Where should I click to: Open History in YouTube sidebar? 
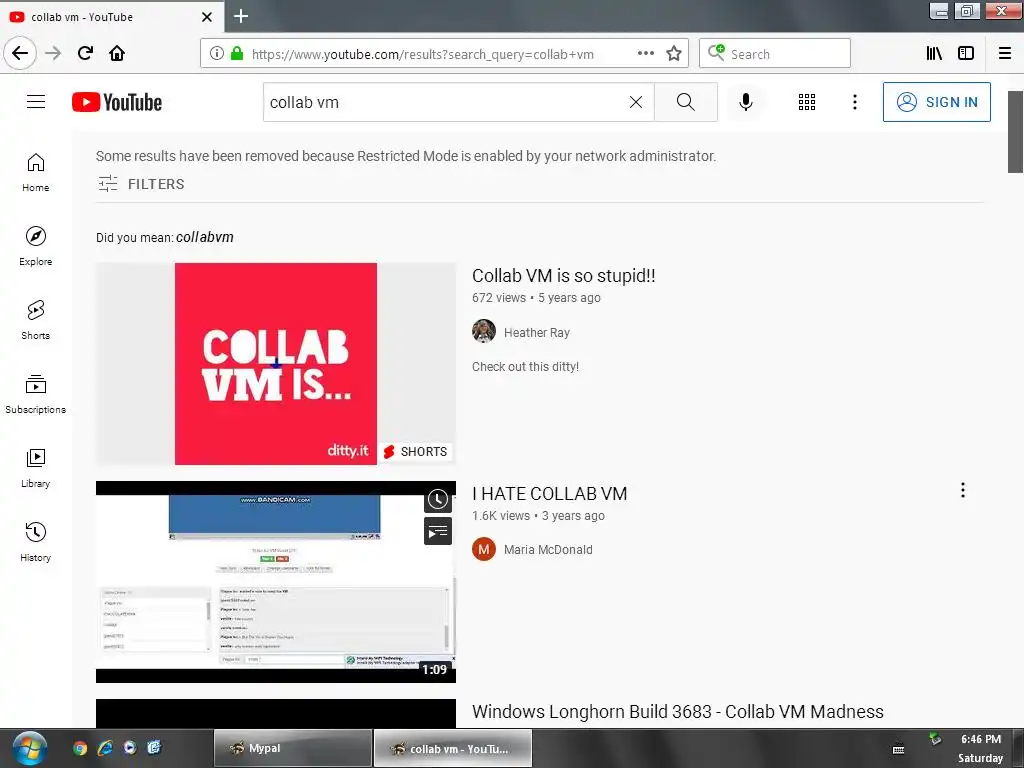(x=36, y=542)
